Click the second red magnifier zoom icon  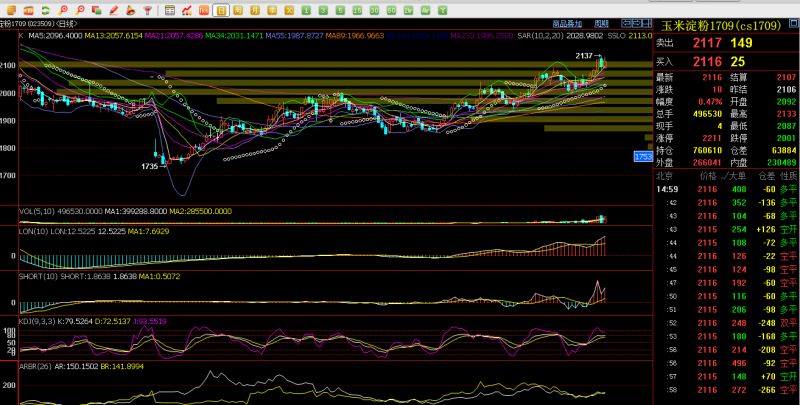tap(80, 10)
